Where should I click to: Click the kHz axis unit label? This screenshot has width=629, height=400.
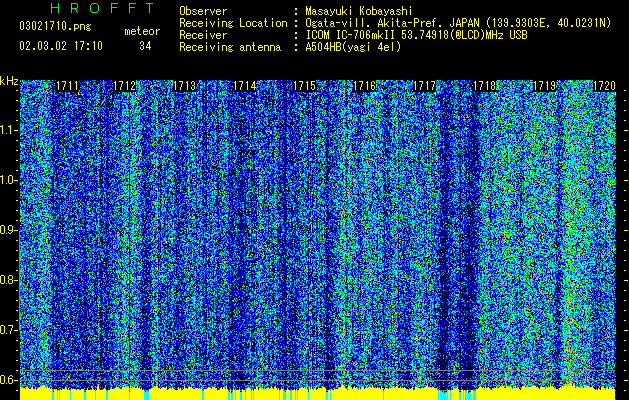[x=9, y=81]
